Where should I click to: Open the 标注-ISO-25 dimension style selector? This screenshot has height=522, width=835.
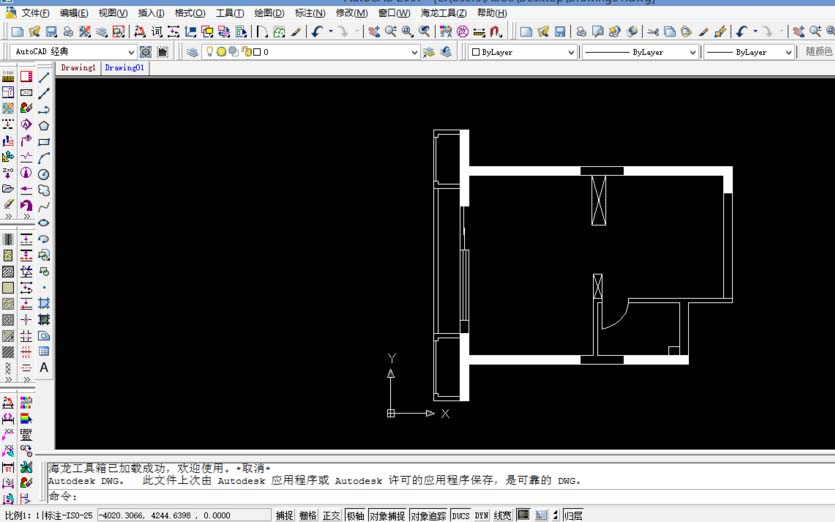coord(68,515)
